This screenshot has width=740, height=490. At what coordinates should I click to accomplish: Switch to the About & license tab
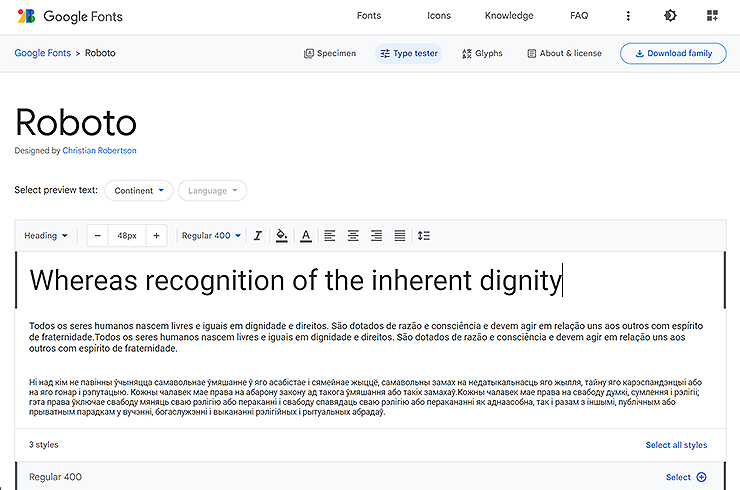click(x=564, y=53)
